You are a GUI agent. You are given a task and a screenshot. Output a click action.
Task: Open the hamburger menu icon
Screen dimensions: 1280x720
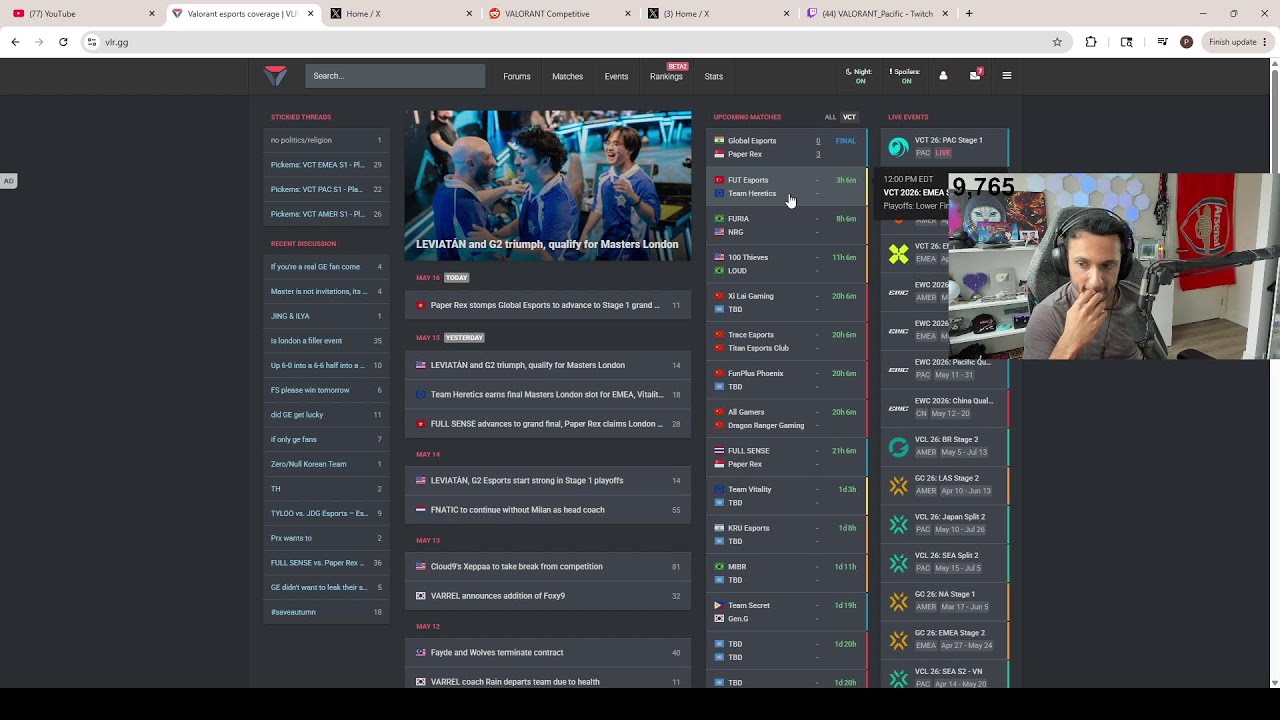[x=1007, y=76]
